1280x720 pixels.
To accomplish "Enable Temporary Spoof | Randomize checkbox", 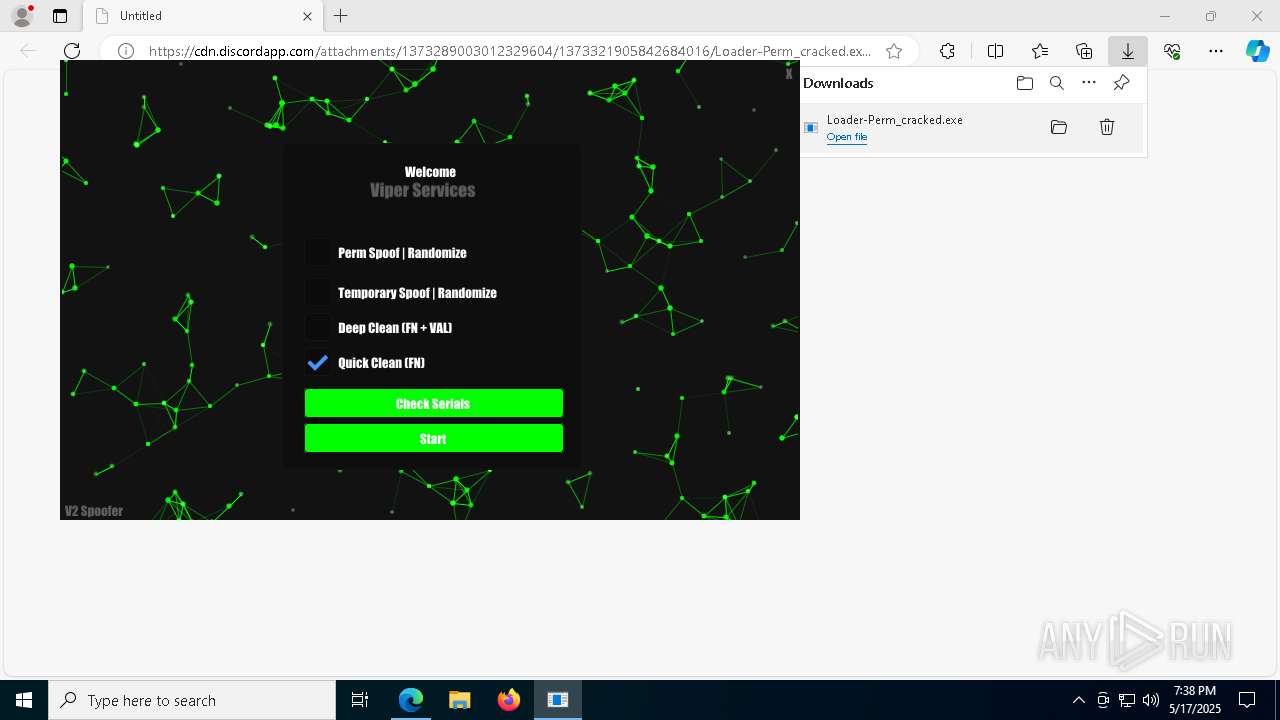I will pos(318,292).
